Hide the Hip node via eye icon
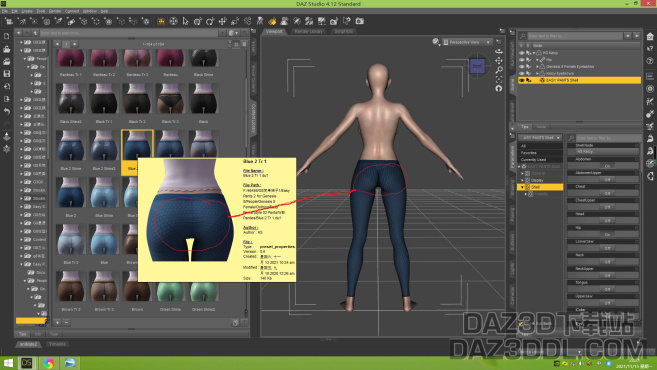Viewport: 657px width, 370px height. [x=522, y=60]
